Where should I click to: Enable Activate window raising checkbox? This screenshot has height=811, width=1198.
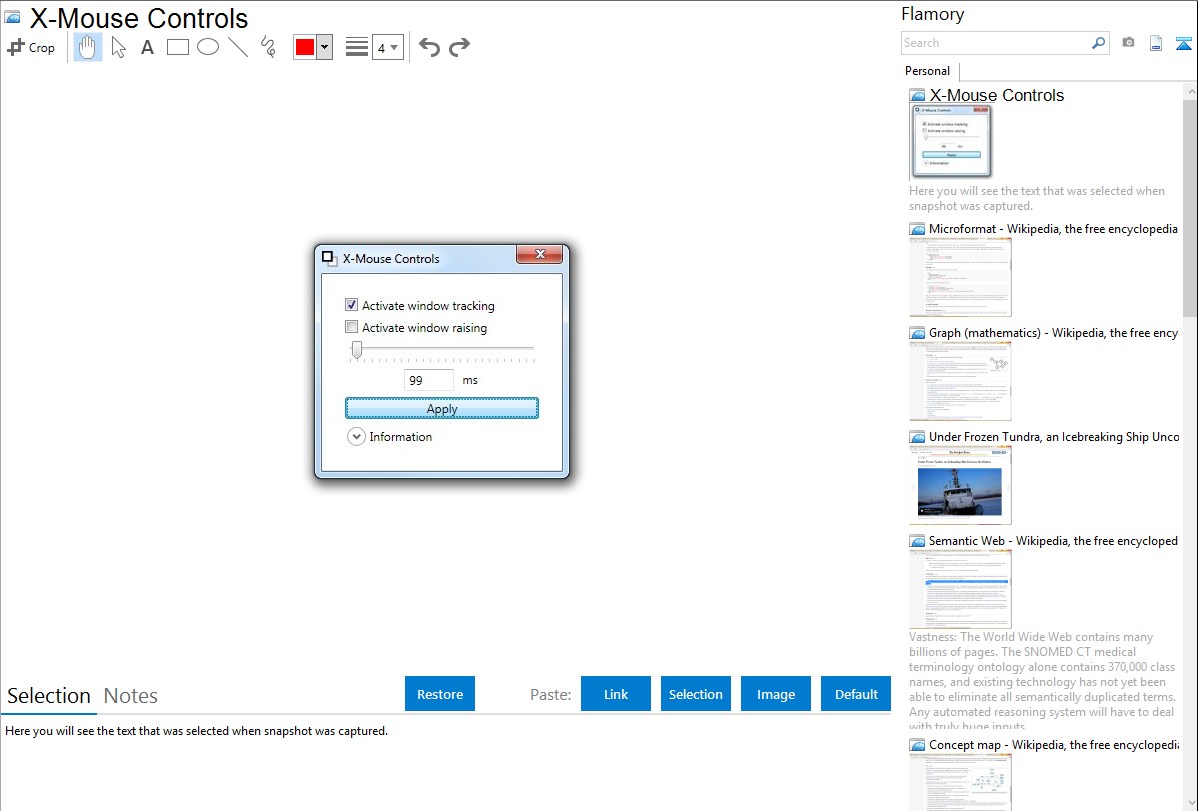click(351, 327)
